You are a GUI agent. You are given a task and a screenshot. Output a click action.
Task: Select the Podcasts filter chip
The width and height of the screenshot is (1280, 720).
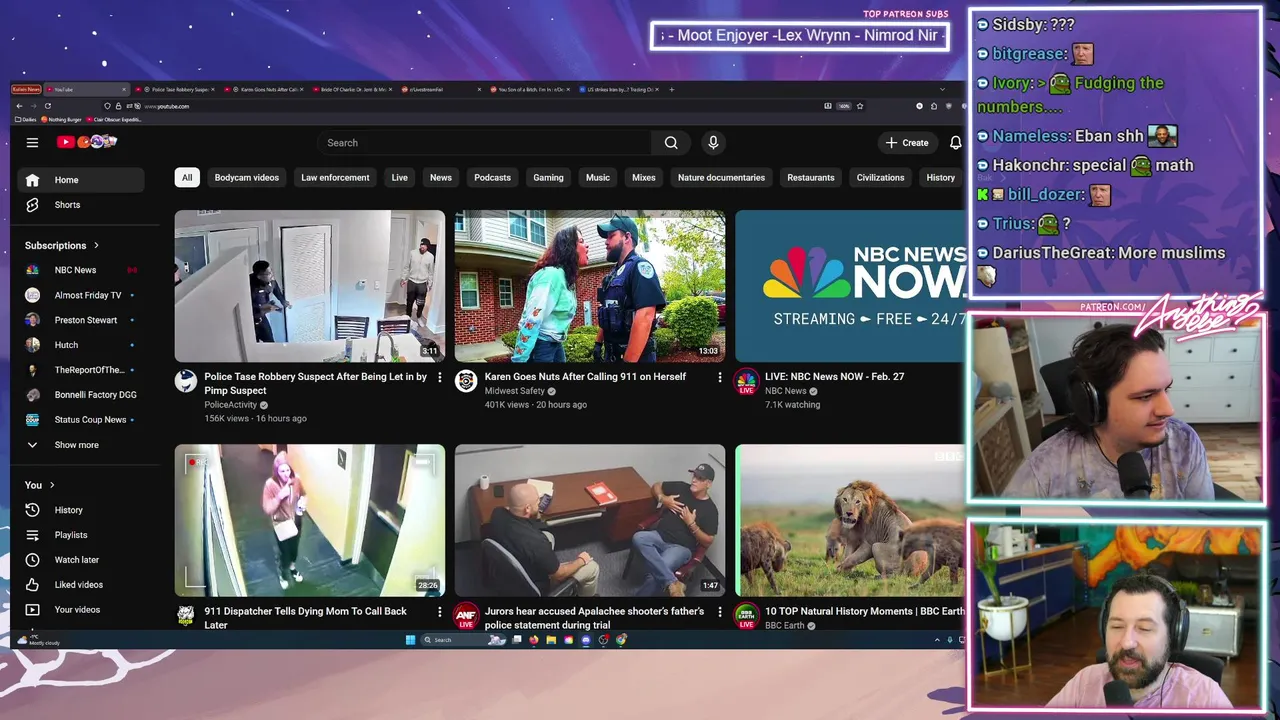click(492, 178)
